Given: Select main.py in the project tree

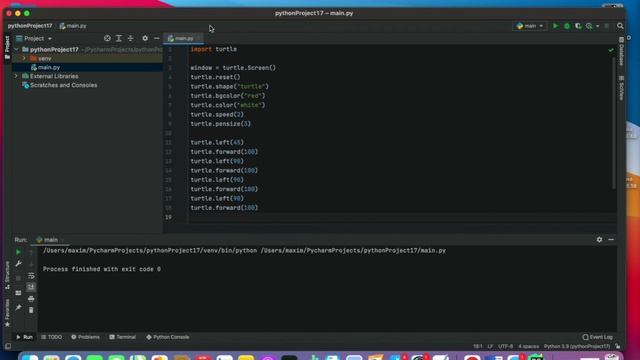Looking at the screenshot, I should [x=87, y=67].
